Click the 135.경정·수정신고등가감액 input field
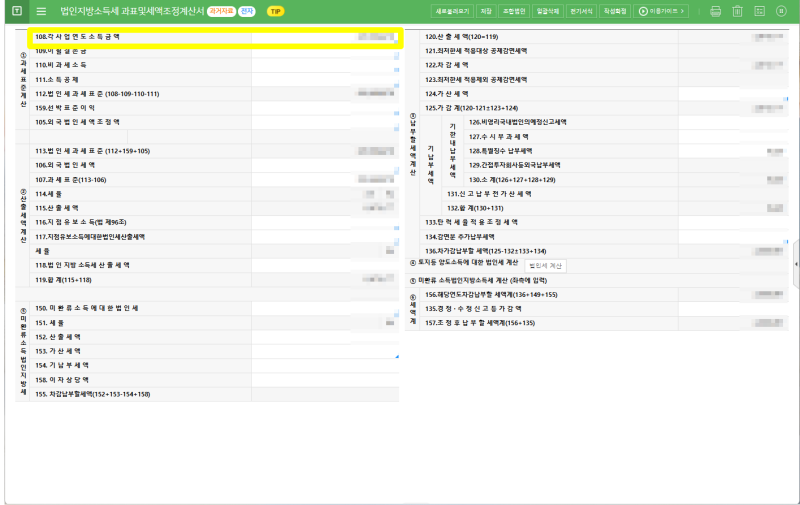800x505 pixels. [733, 309]
